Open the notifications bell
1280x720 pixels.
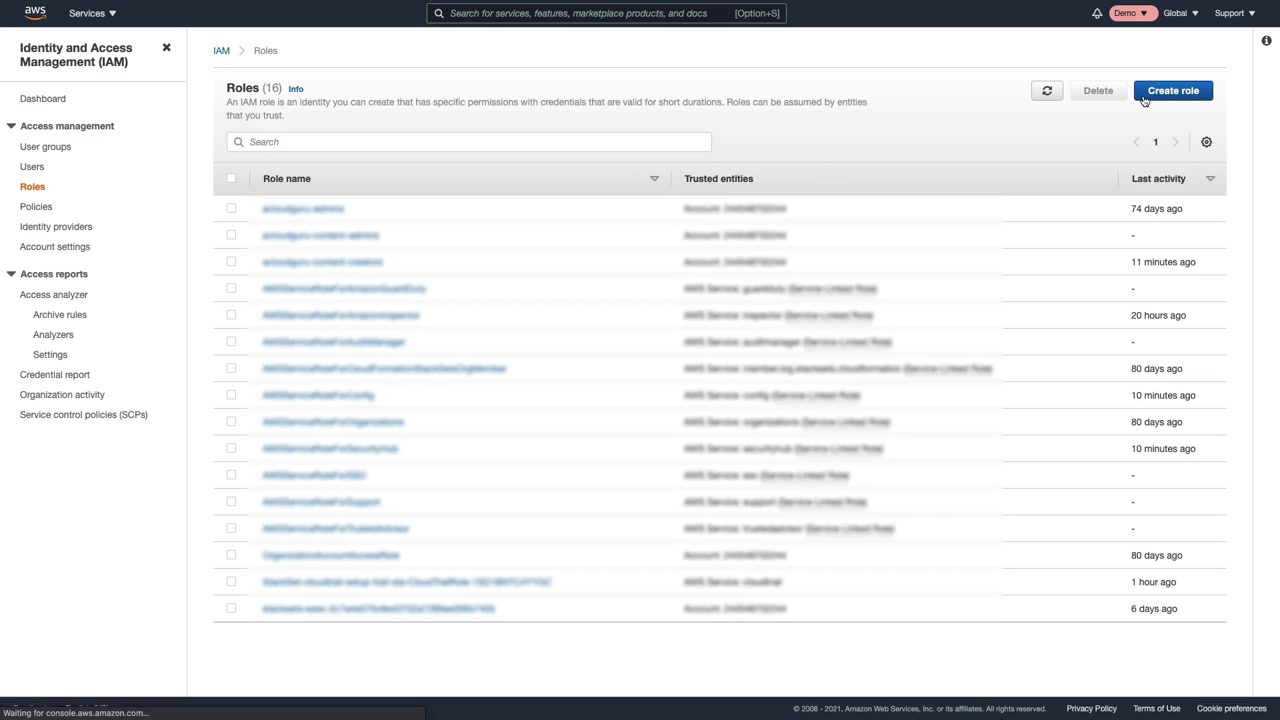pyautogui.click(x=1097, y=13)
